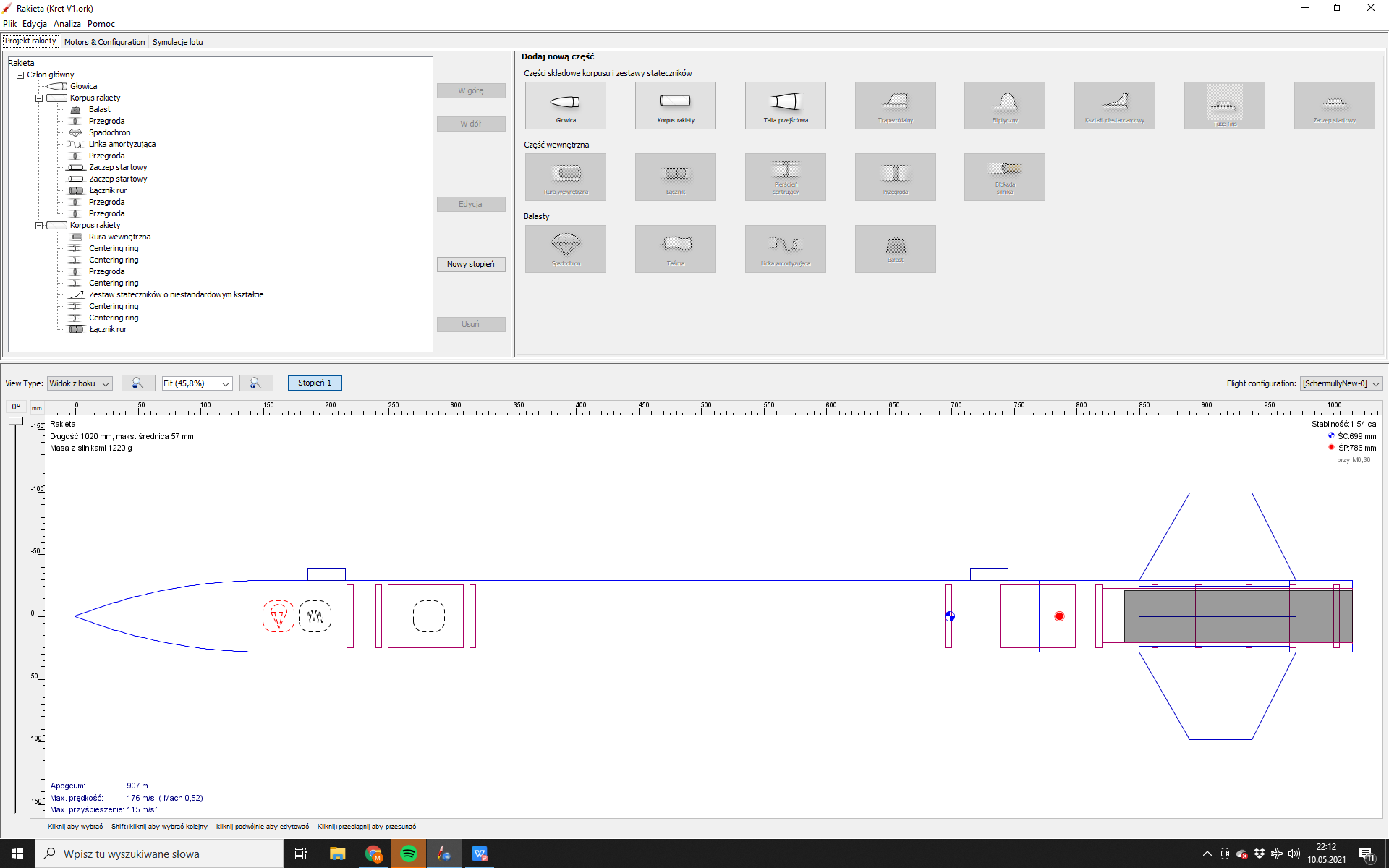Click the center of gravity marker

[950, 616]
